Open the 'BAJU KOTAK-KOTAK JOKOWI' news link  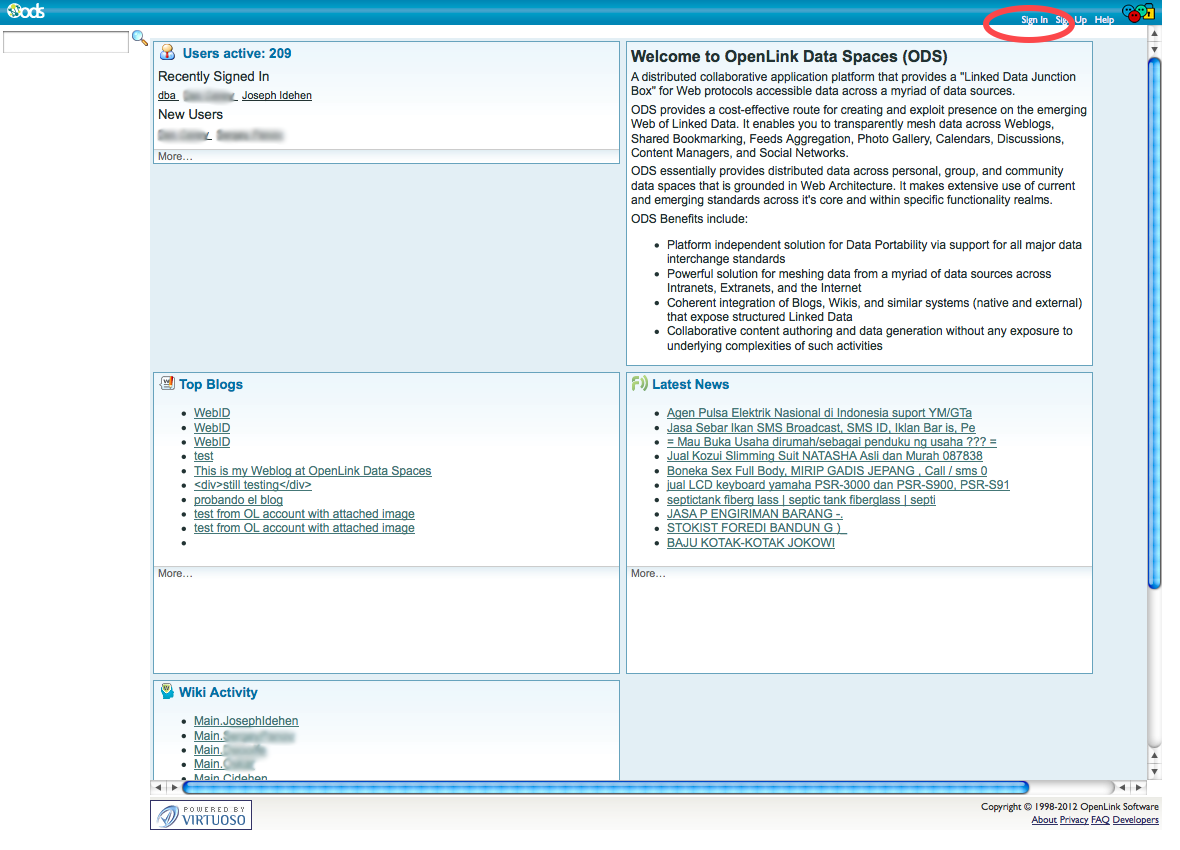750,543
